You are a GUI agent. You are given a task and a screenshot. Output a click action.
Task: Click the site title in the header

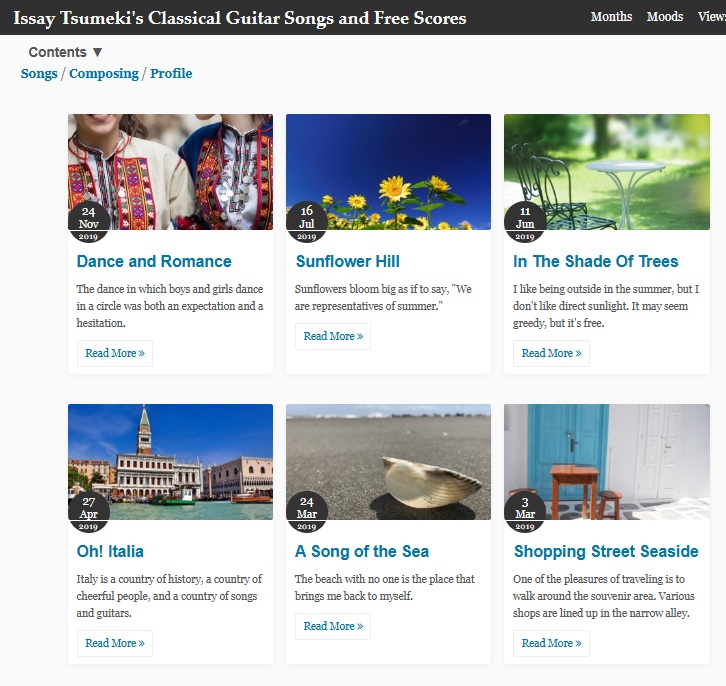point(240,18)
